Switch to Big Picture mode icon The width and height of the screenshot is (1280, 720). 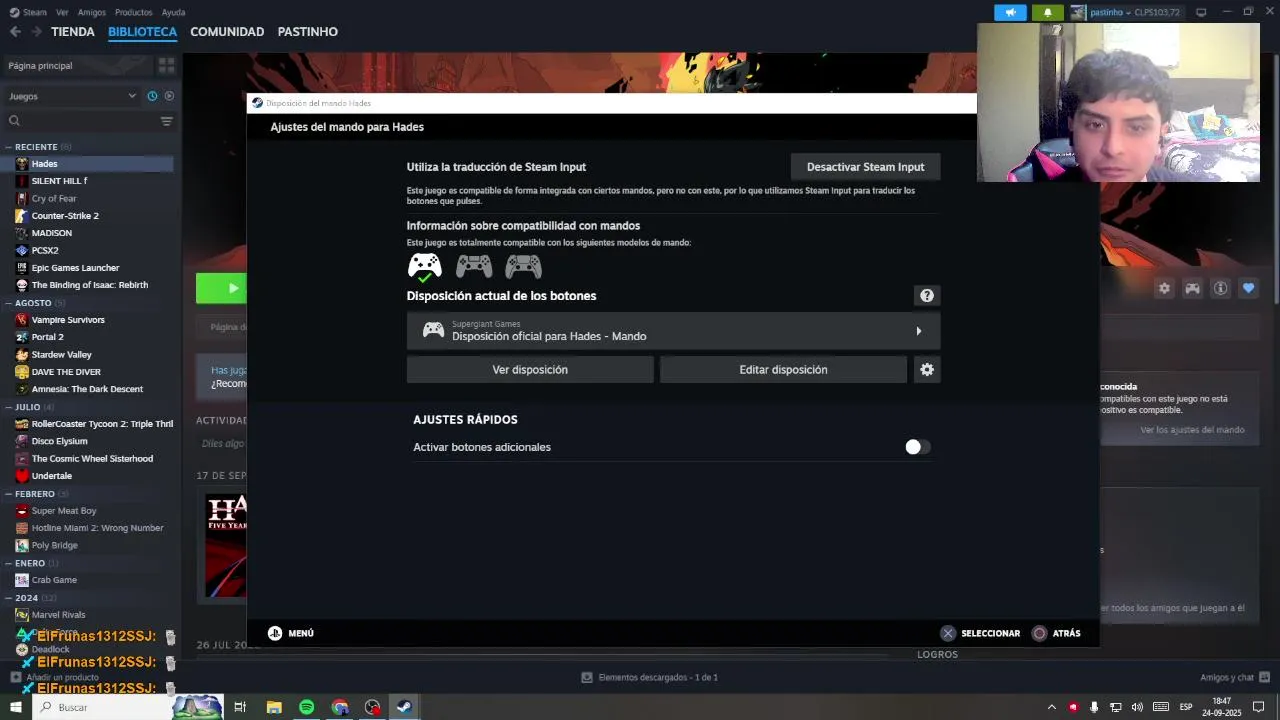tap(1201, 12)
